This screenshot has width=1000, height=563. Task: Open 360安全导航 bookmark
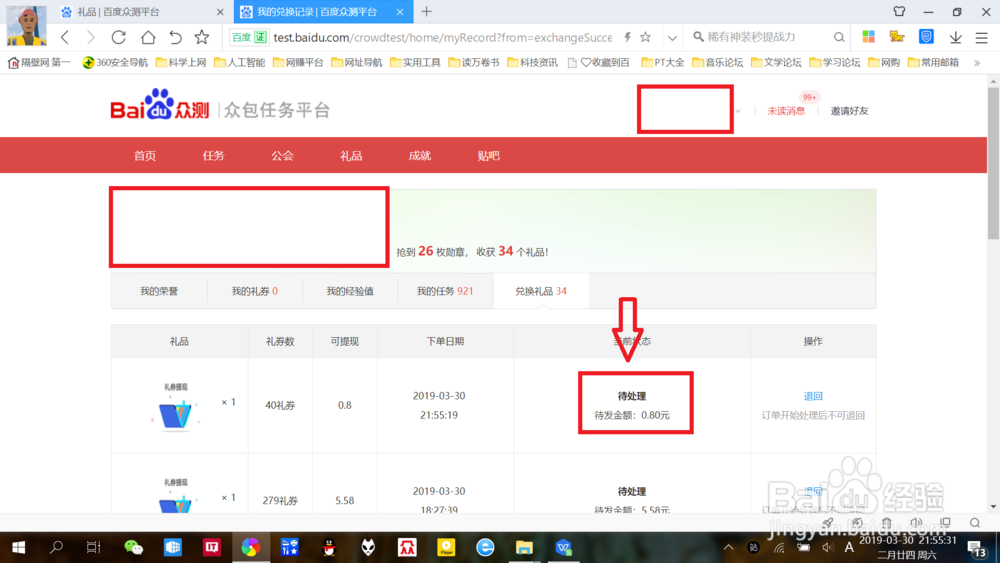tap(115, 62)
